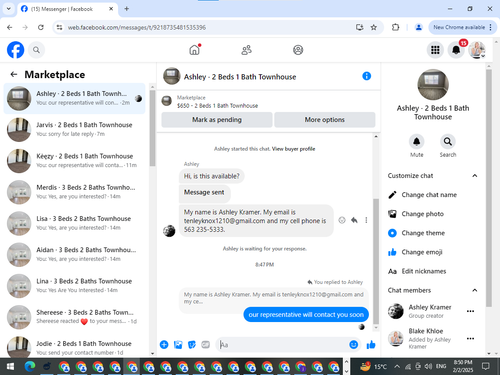Open tab search dropdown arrow in Chrome
The height and width of the screenshot is (375, 500).
pos(9,9)
